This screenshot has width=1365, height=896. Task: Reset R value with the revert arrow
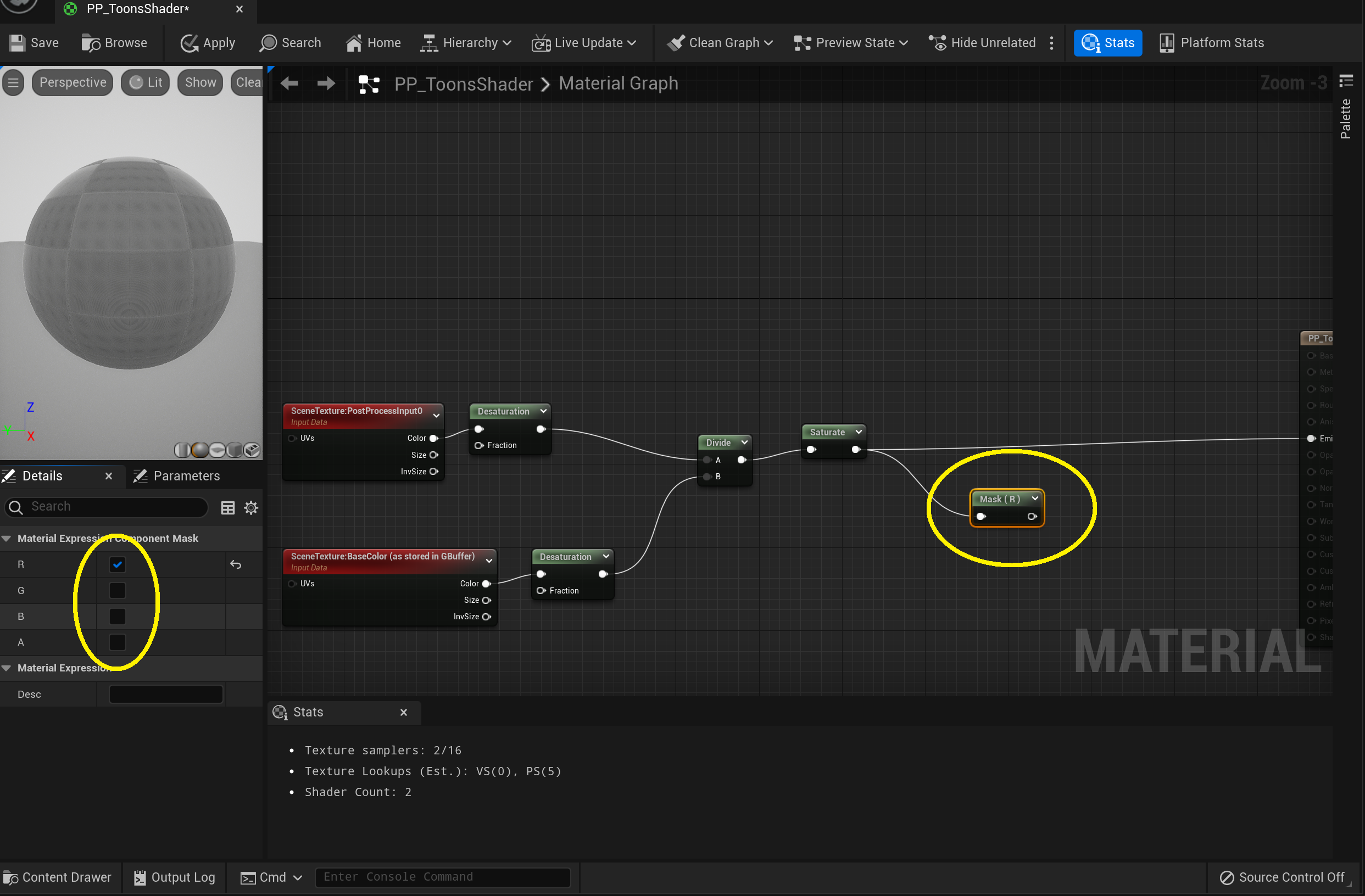236,564
